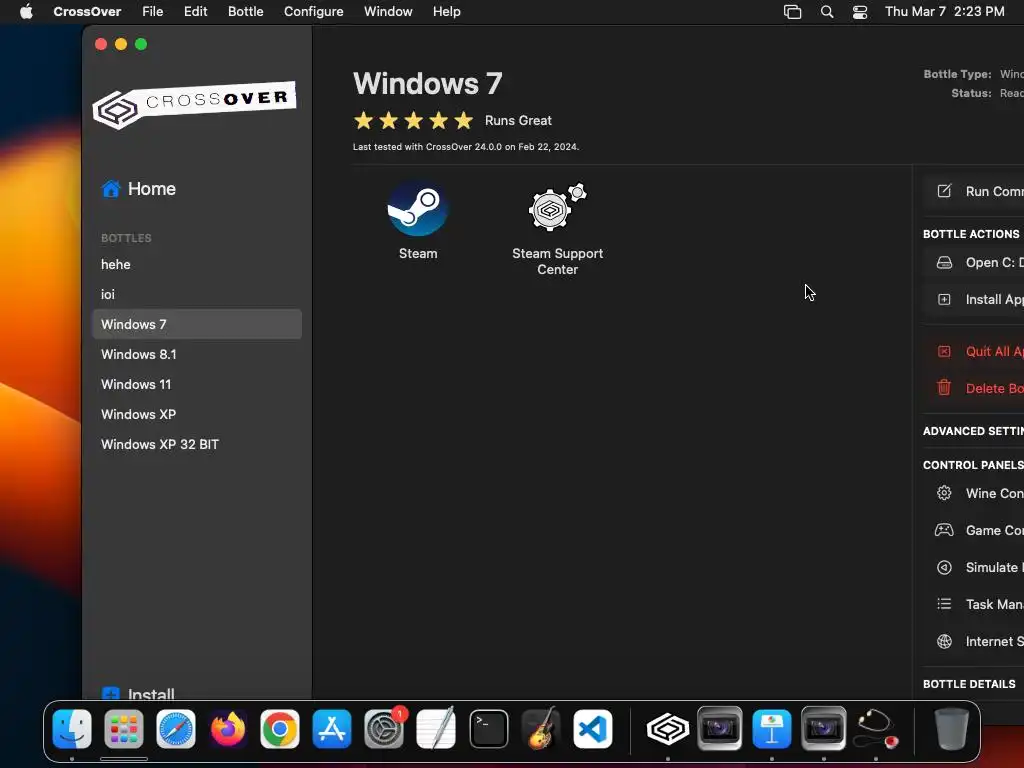Open the Steam Support Center icon
The height and width of the screenshot is (768, 1024).
(557, 207)
